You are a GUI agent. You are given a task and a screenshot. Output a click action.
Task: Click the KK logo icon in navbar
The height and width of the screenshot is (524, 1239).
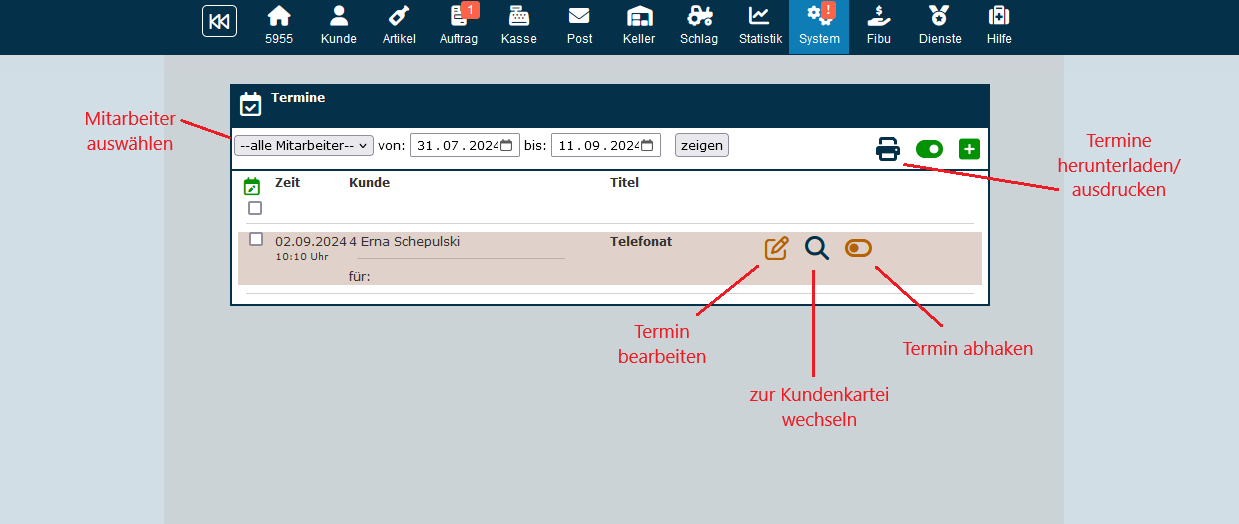[x=219, y=22]
